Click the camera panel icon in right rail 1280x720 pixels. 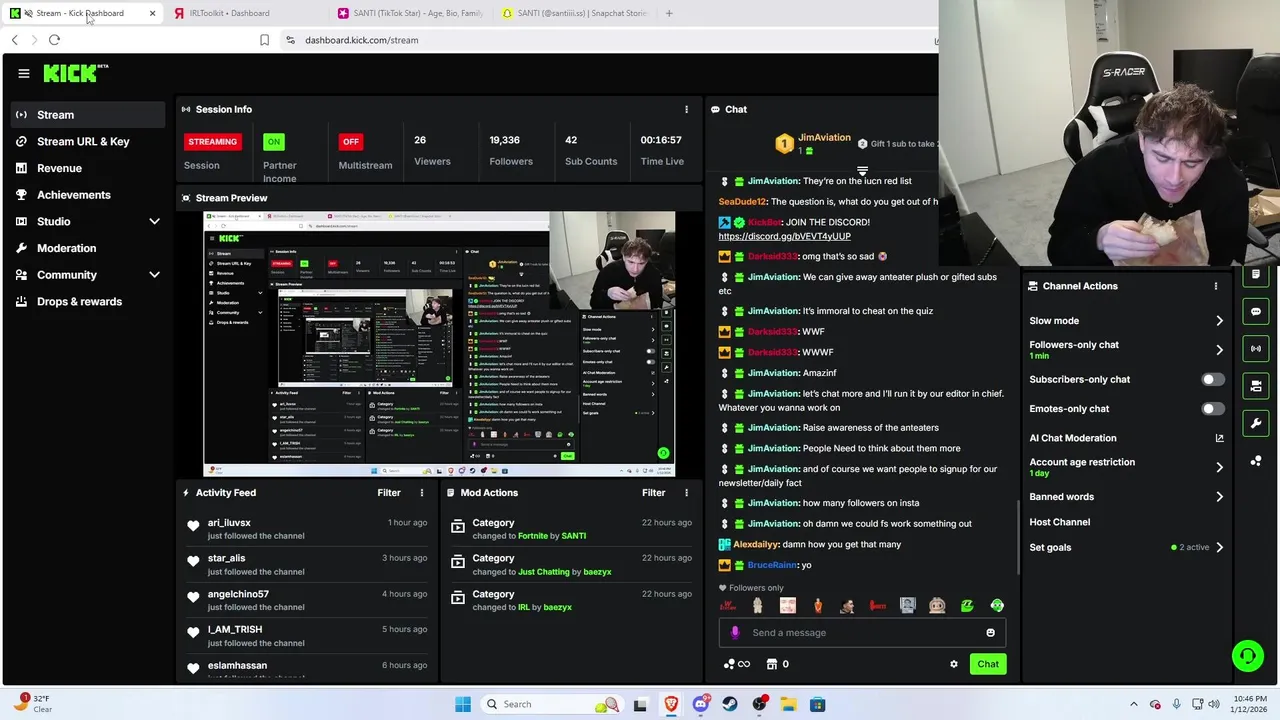[1256, 385]
